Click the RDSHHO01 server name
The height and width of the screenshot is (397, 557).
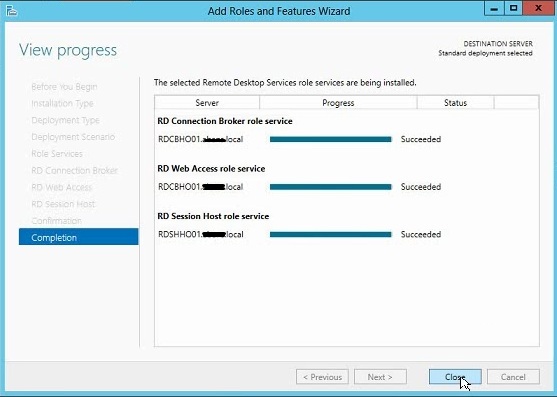click(x=201, y=234)
